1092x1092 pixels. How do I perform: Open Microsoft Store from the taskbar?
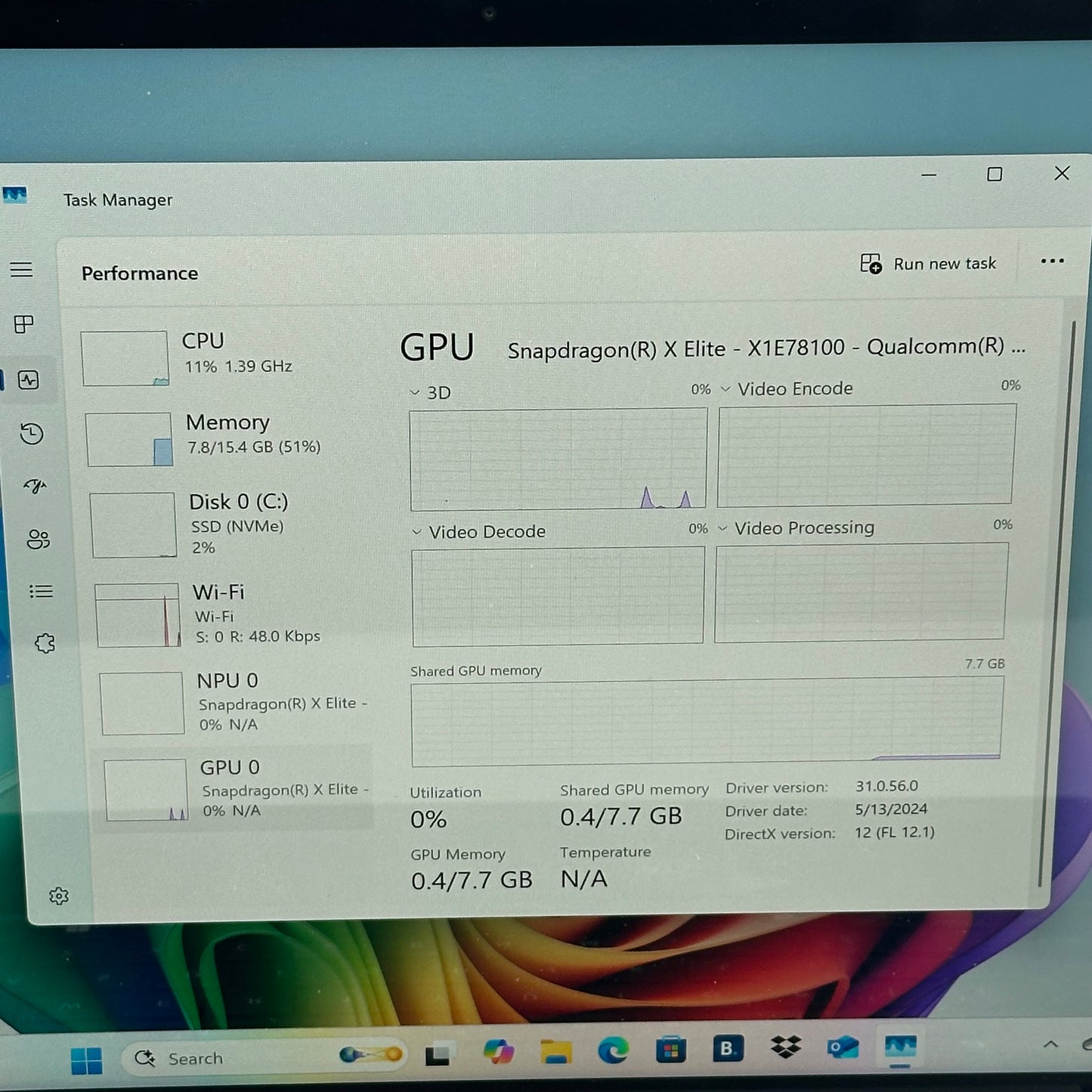point(670,1050)
